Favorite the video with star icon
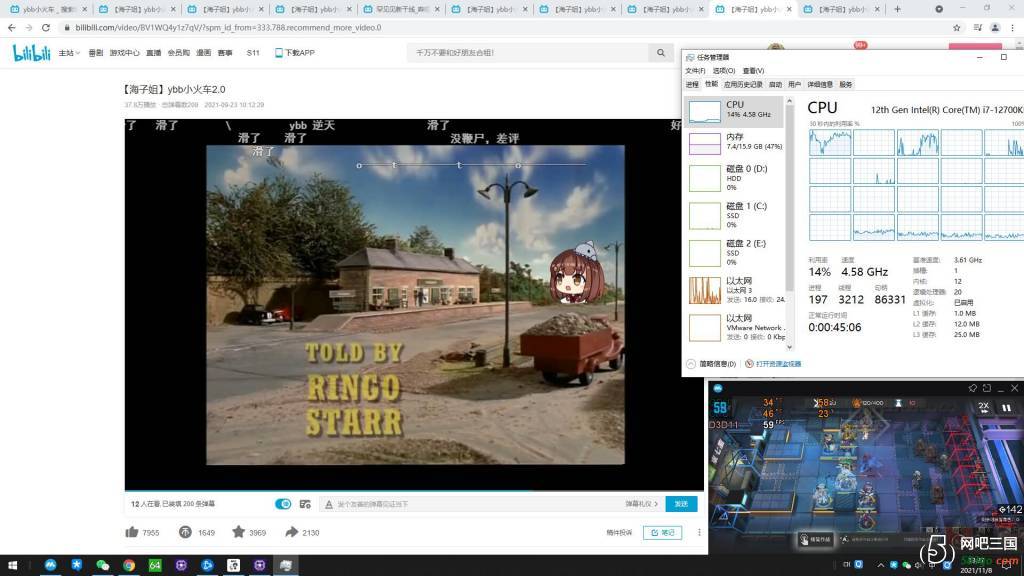This screenshot has width=1024, height=576. coord(238,532)
